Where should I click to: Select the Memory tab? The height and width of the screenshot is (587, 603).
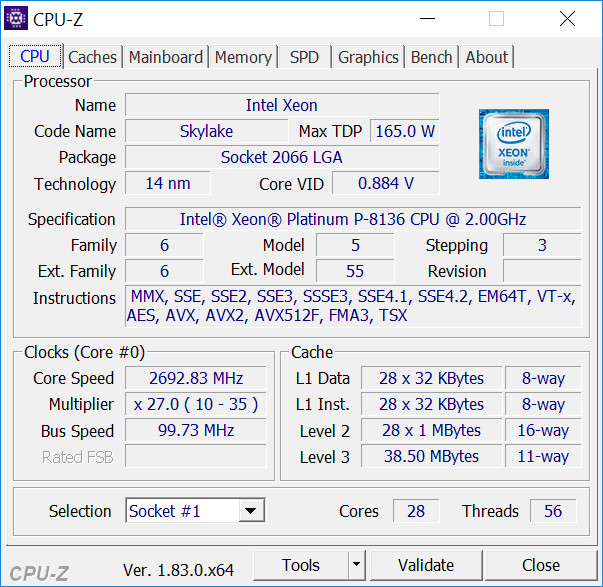click(243, 57)
